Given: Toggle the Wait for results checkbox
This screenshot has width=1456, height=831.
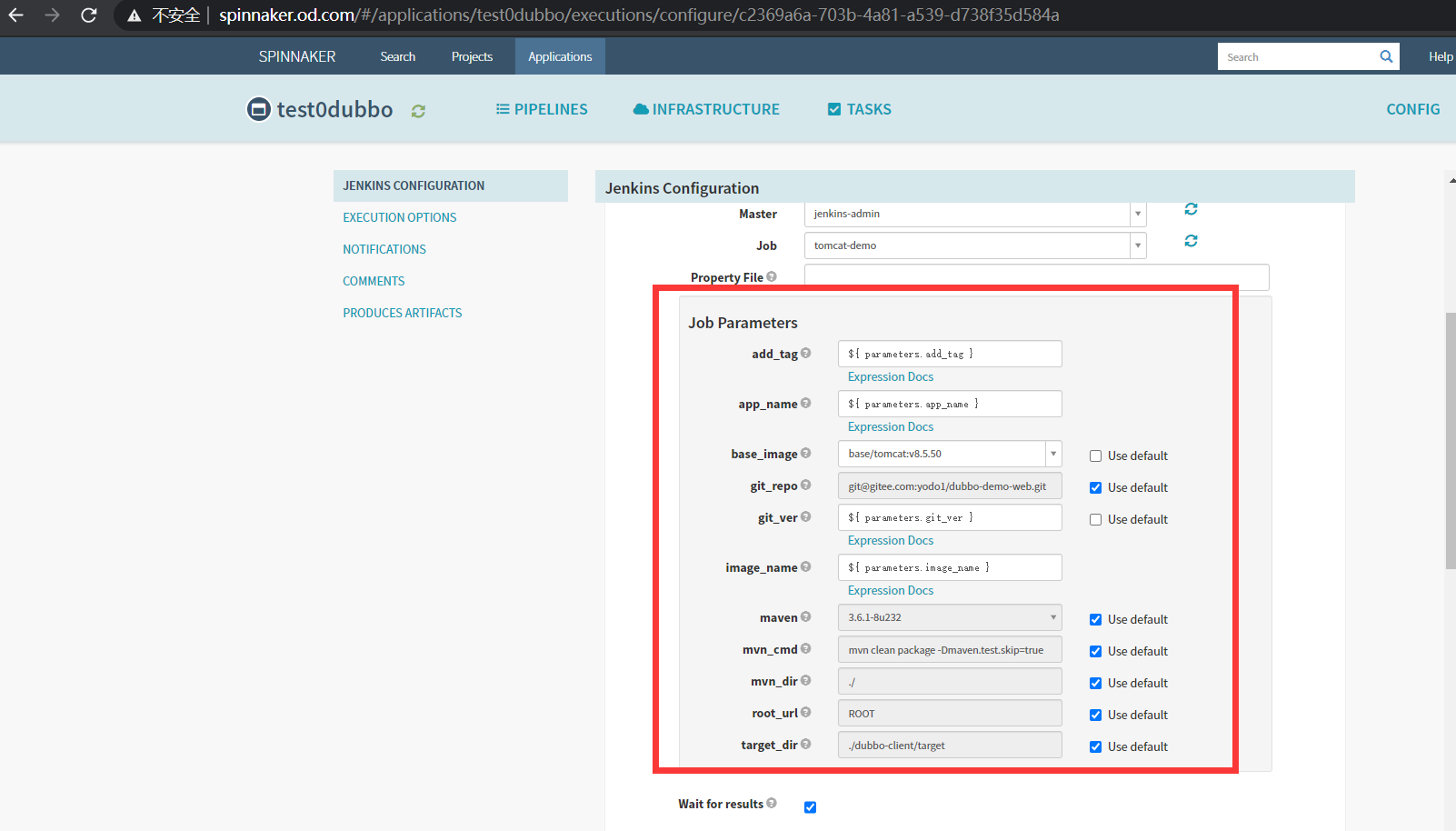Looking at the screenshot, I should coord(810,807).
